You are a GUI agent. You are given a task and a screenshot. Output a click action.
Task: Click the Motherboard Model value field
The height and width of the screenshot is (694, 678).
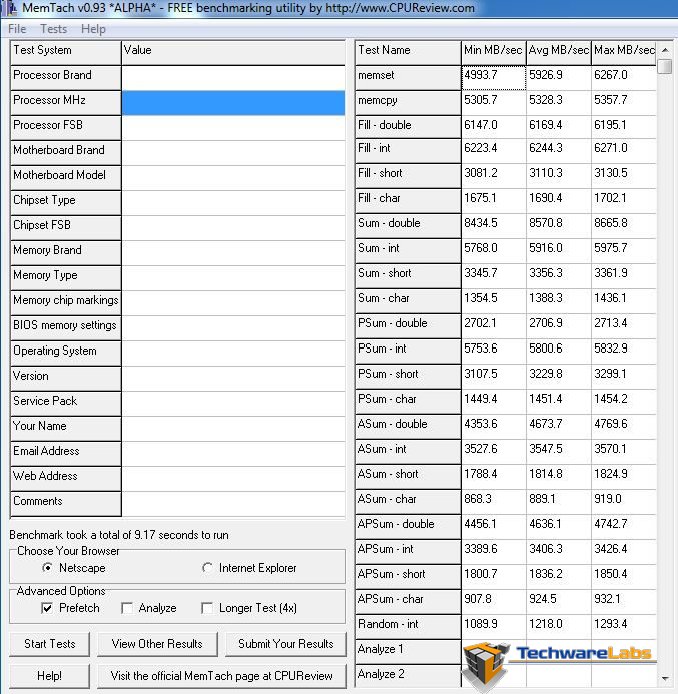coord(233,178)
